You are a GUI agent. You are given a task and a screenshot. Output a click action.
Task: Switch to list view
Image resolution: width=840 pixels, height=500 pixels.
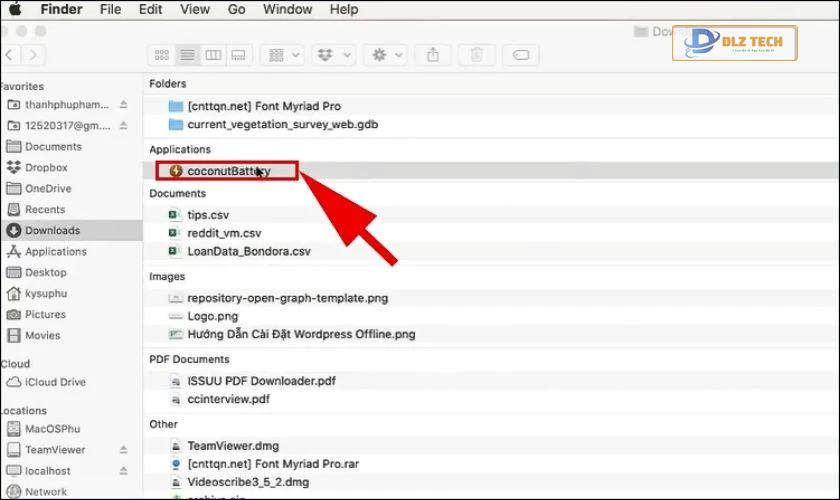coord(187,55)
